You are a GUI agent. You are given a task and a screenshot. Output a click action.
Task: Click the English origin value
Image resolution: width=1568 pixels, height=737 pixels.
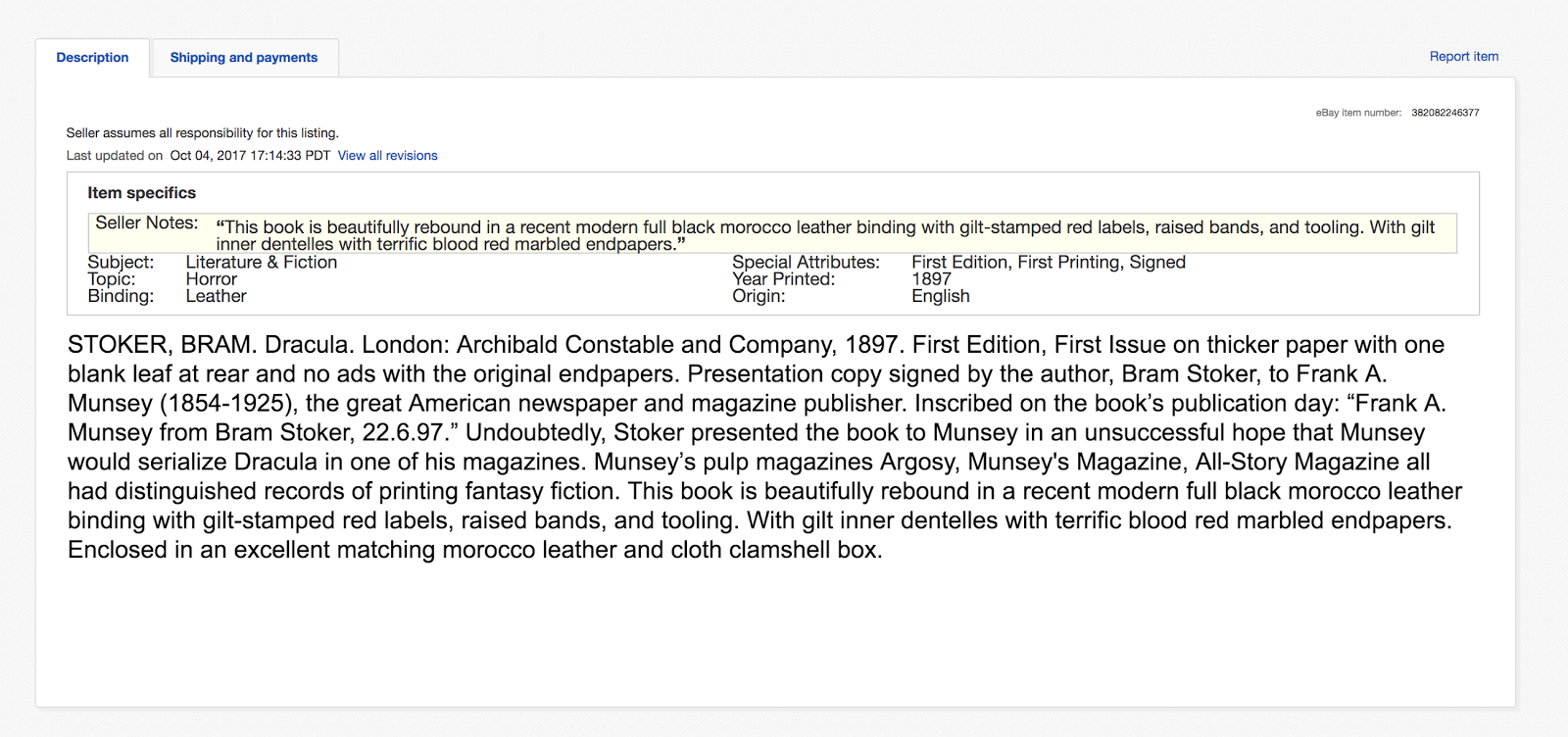940,296
